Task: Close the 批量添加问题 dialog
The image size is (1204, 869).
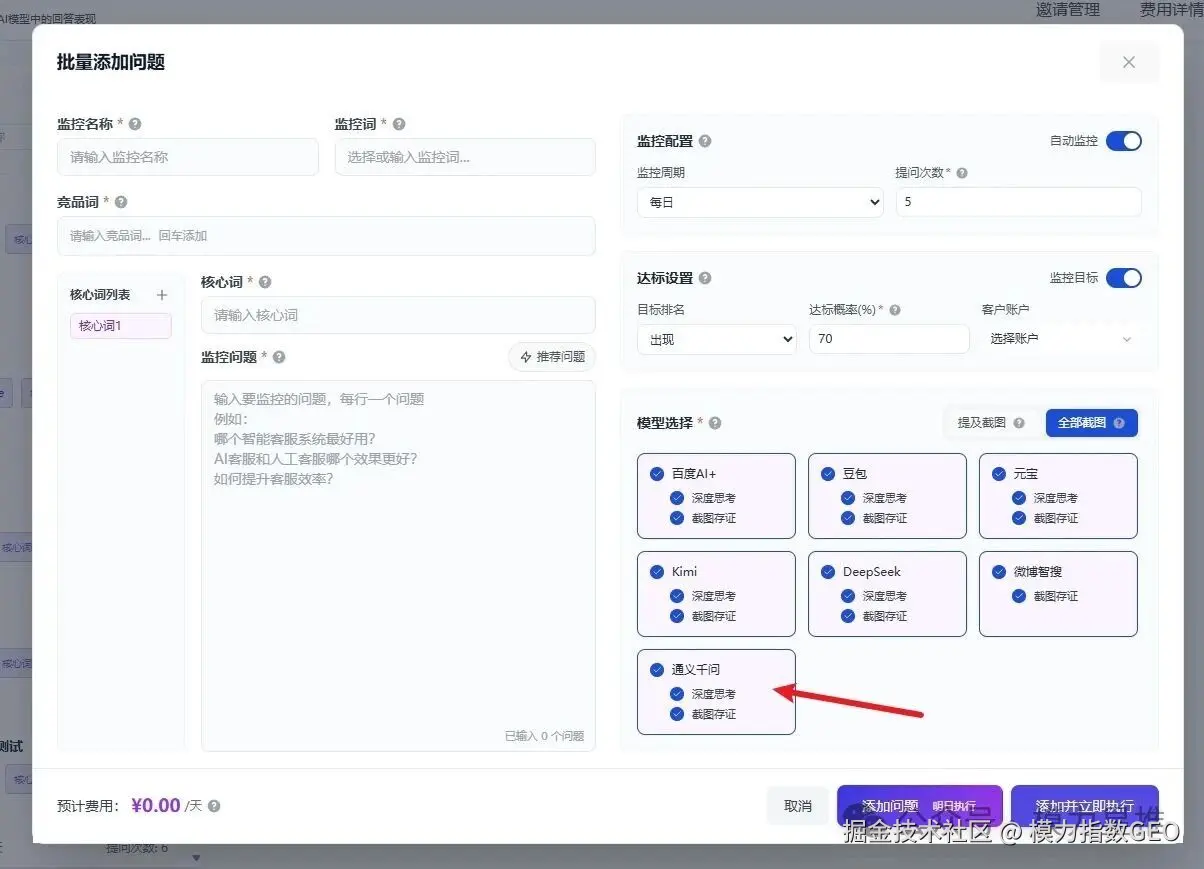Action: (1129, 62)
